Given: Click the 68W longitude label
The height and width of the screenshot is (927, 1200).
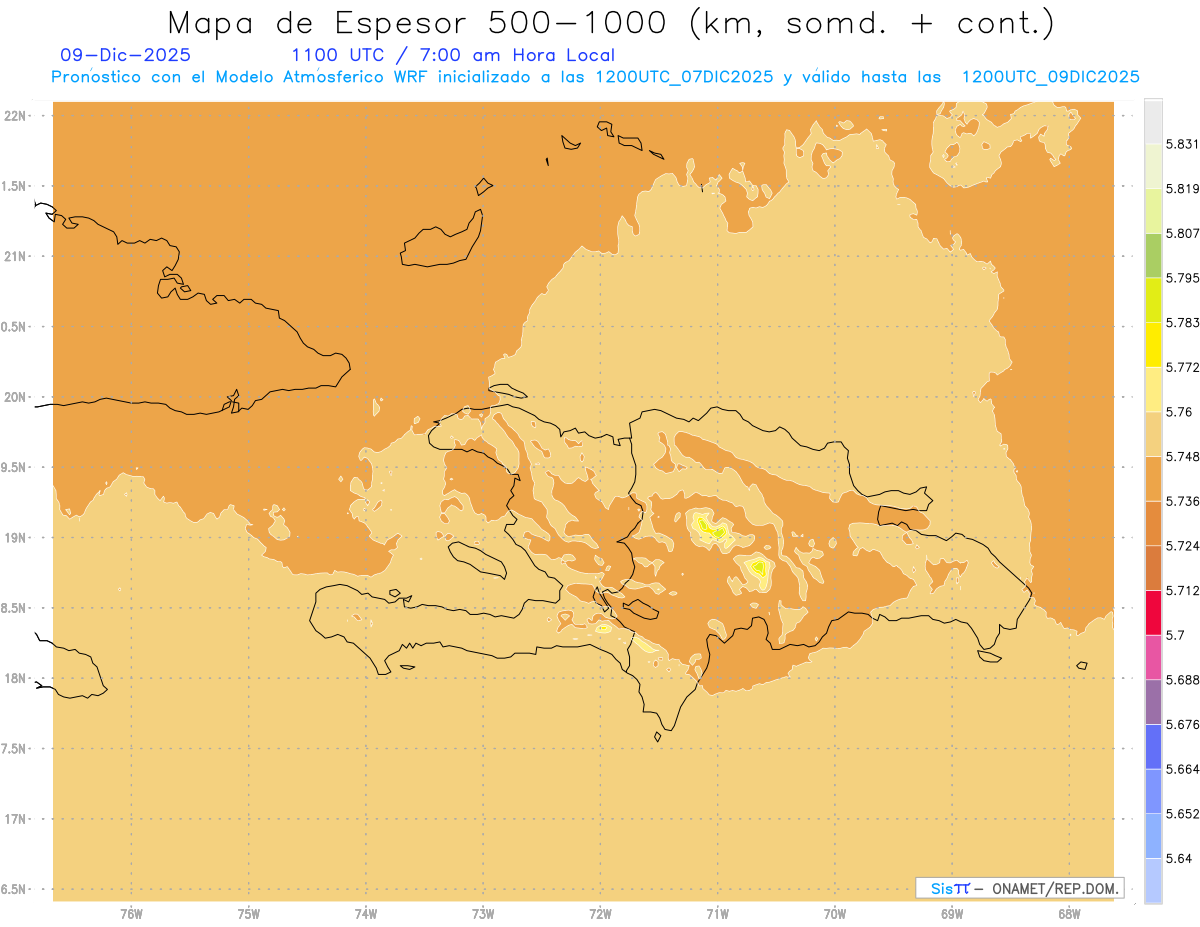Looking at the screenshot, I should coord(1069,914).
